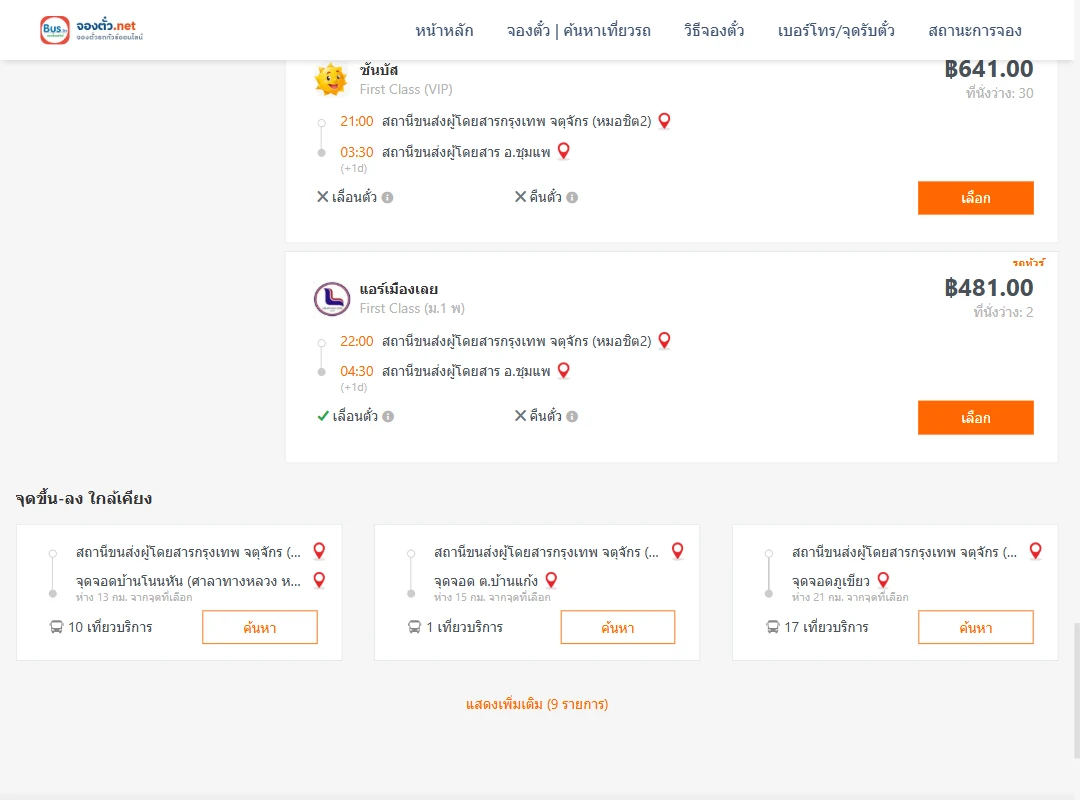
Task: Click ที่นั่งว่าง: 30 seat count
Action: pos(999,93)
